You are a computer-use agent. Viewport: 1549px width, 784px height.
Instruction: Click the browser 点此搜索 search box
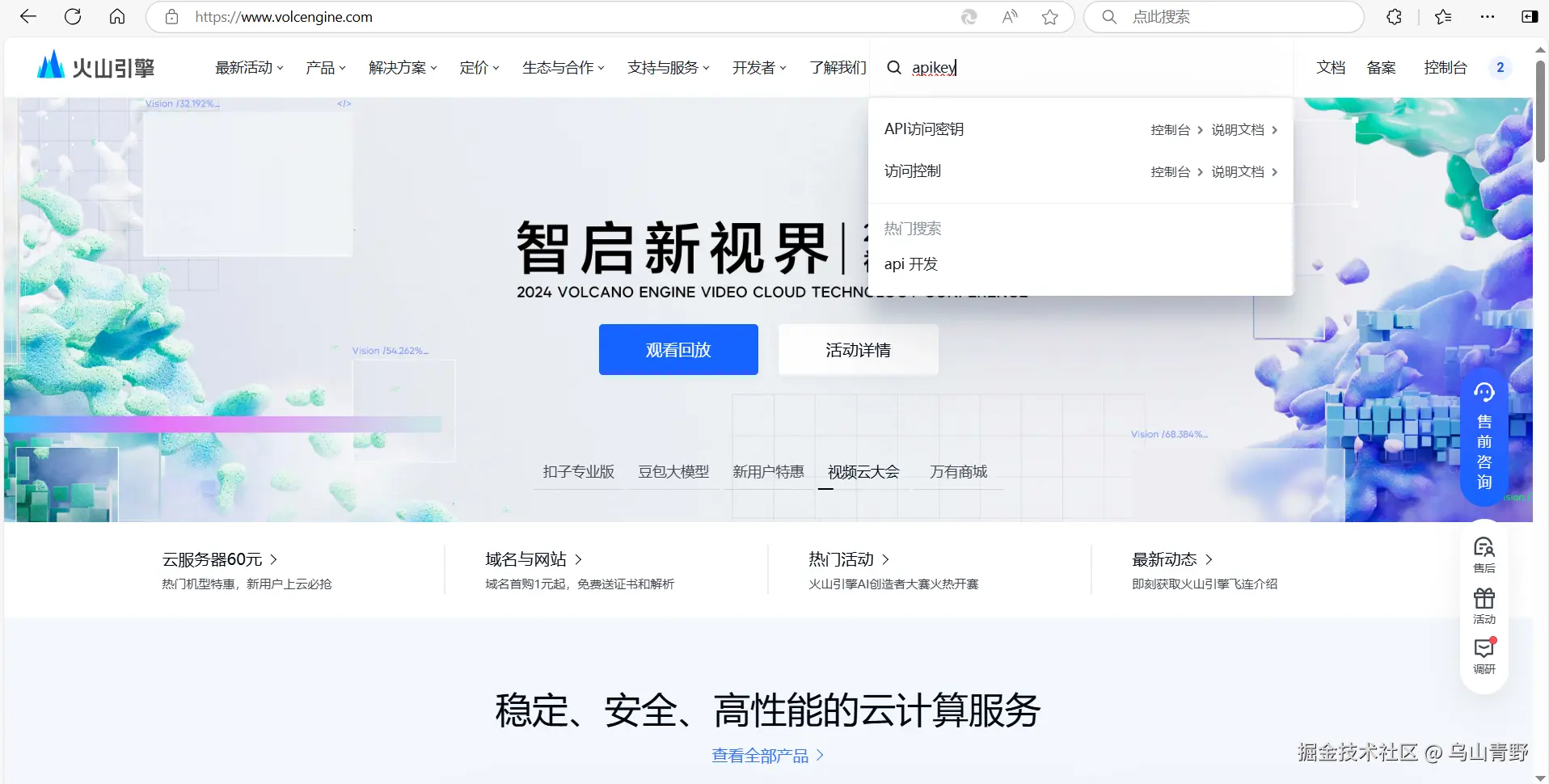(x=1223, y=17)
